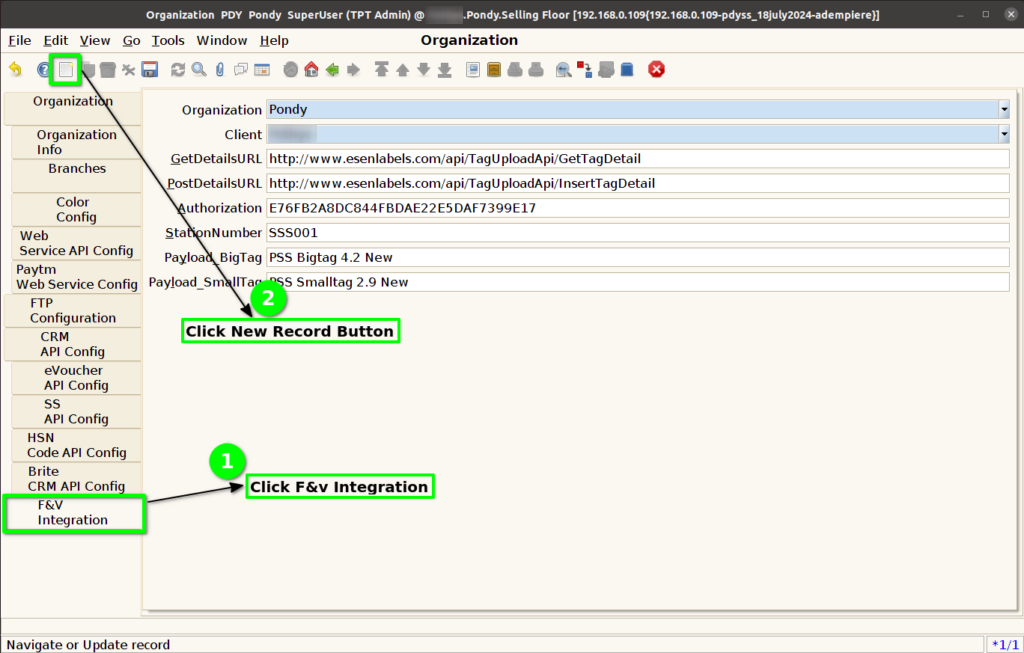Click the Print toolbar icon
Screen dimensions: 1024x653
click(536, 69)
